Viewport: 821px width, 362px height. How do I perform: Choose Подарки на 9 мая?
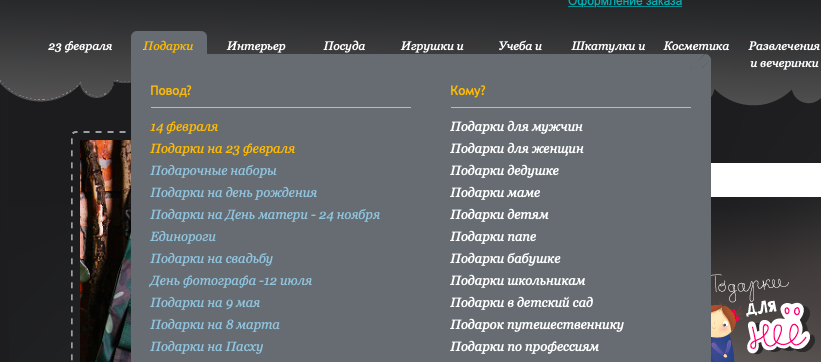pyautogui.click(x=205, y=303)
